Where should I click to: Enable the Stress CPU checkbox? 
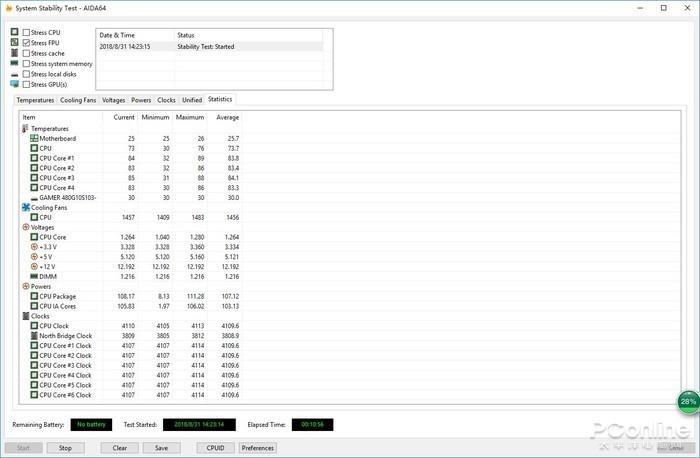26,33
